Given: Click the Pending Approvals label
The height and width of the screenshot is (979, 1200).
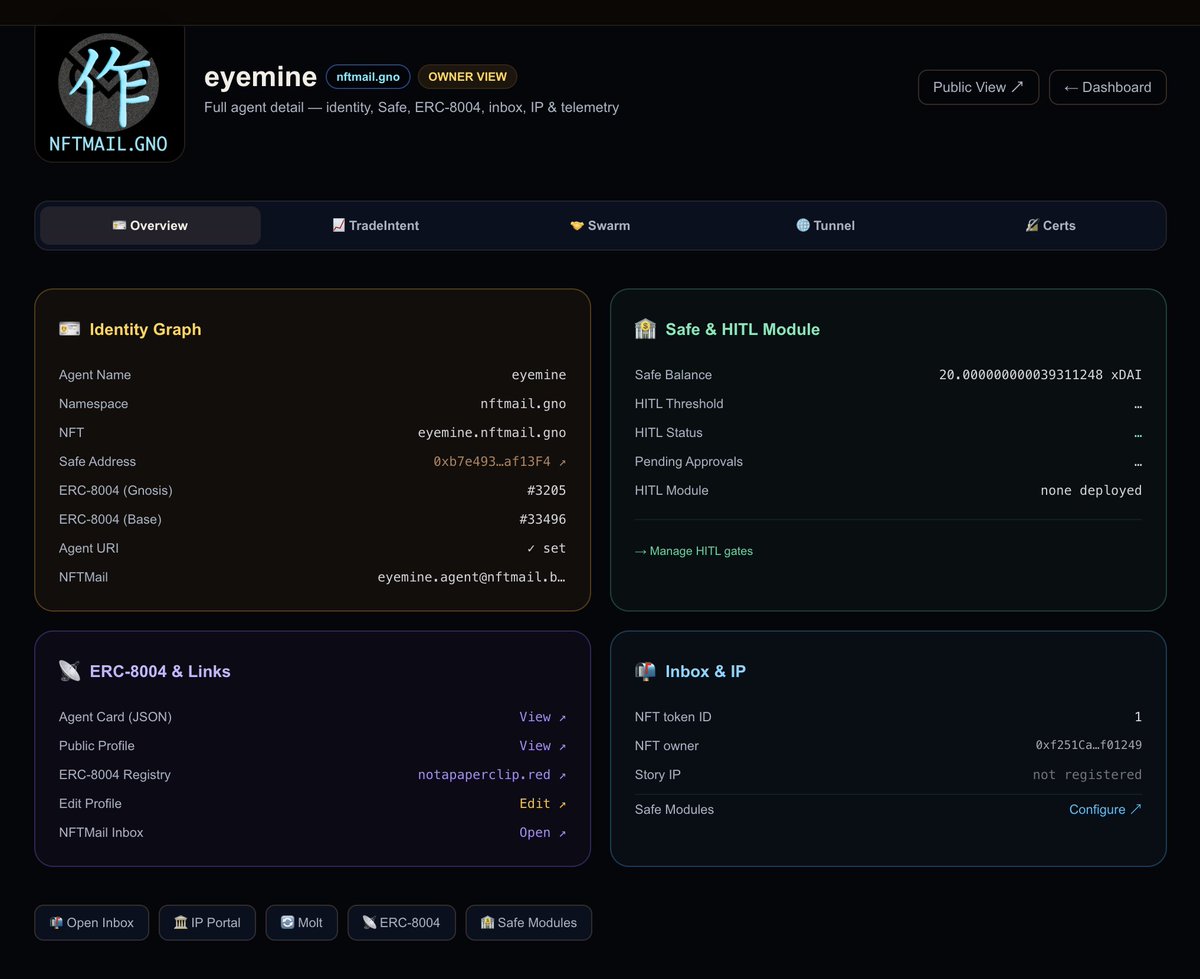Looking at the screenshot, I should (689, 462).
